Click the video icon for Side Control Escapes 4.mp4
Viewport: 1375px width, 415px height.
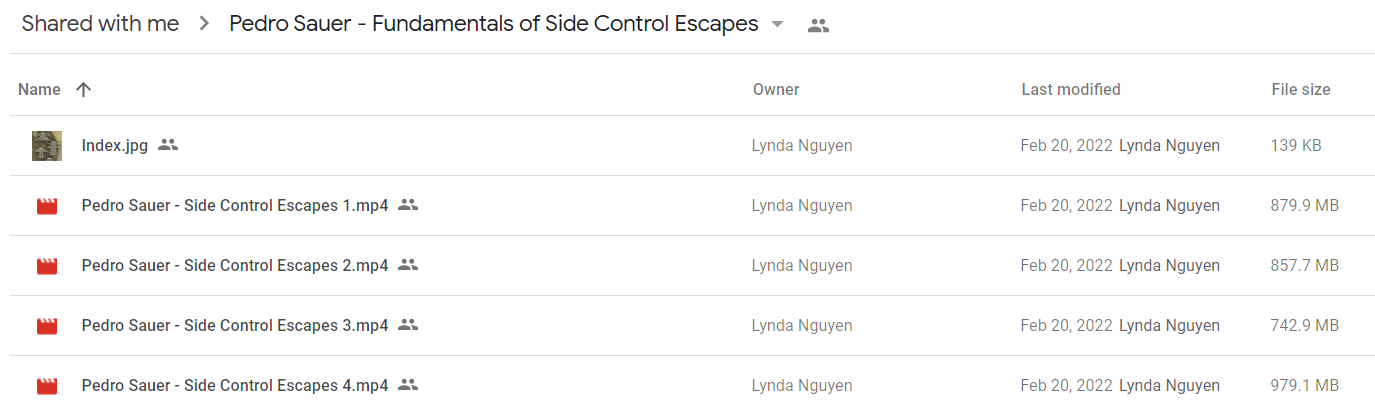[47, 386]
